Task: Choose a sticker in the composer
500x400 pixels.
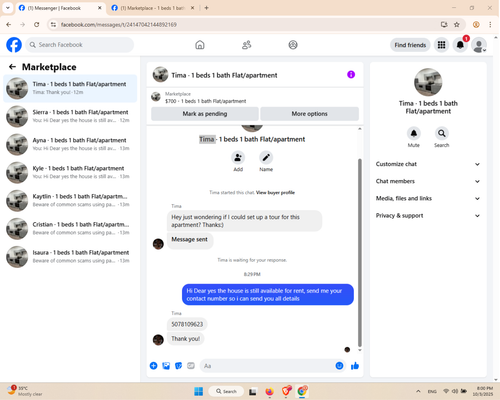Action: click(178, 366)
